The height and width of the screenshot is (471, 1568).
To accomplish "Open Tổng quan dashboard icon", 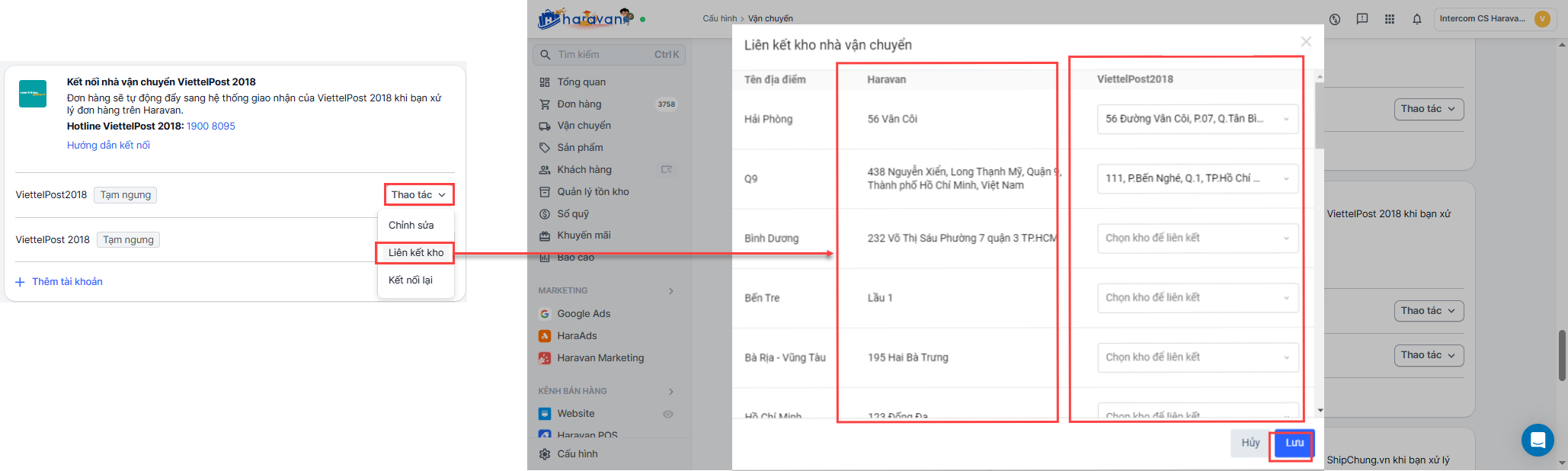I will (x=545, y=82).
